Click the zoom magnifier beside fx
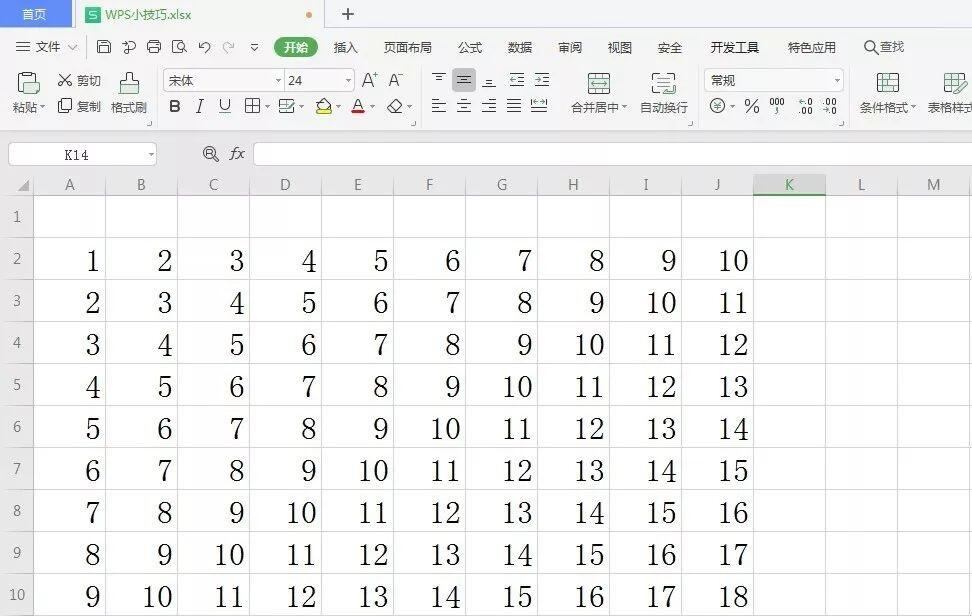Screen dimensions: 972x616 pos(211,154)
